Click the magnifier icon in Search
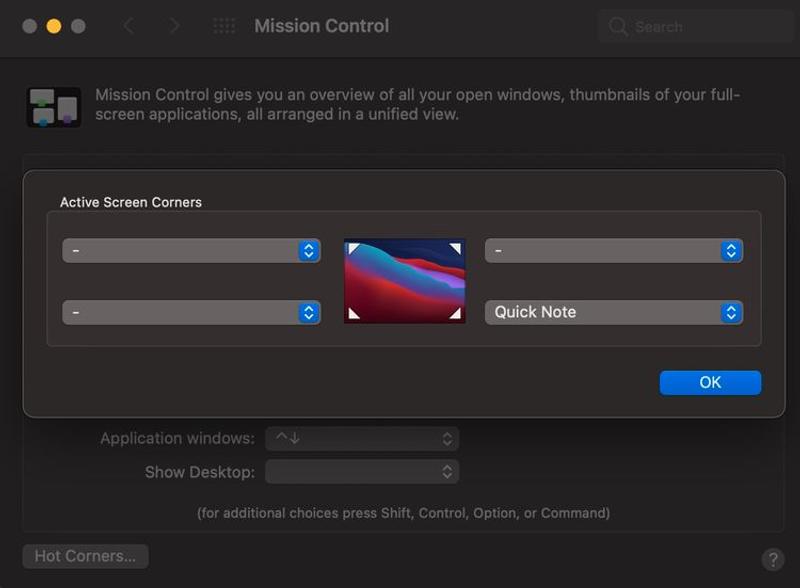Viewport: 800px width, 588px height. point(619,26)
